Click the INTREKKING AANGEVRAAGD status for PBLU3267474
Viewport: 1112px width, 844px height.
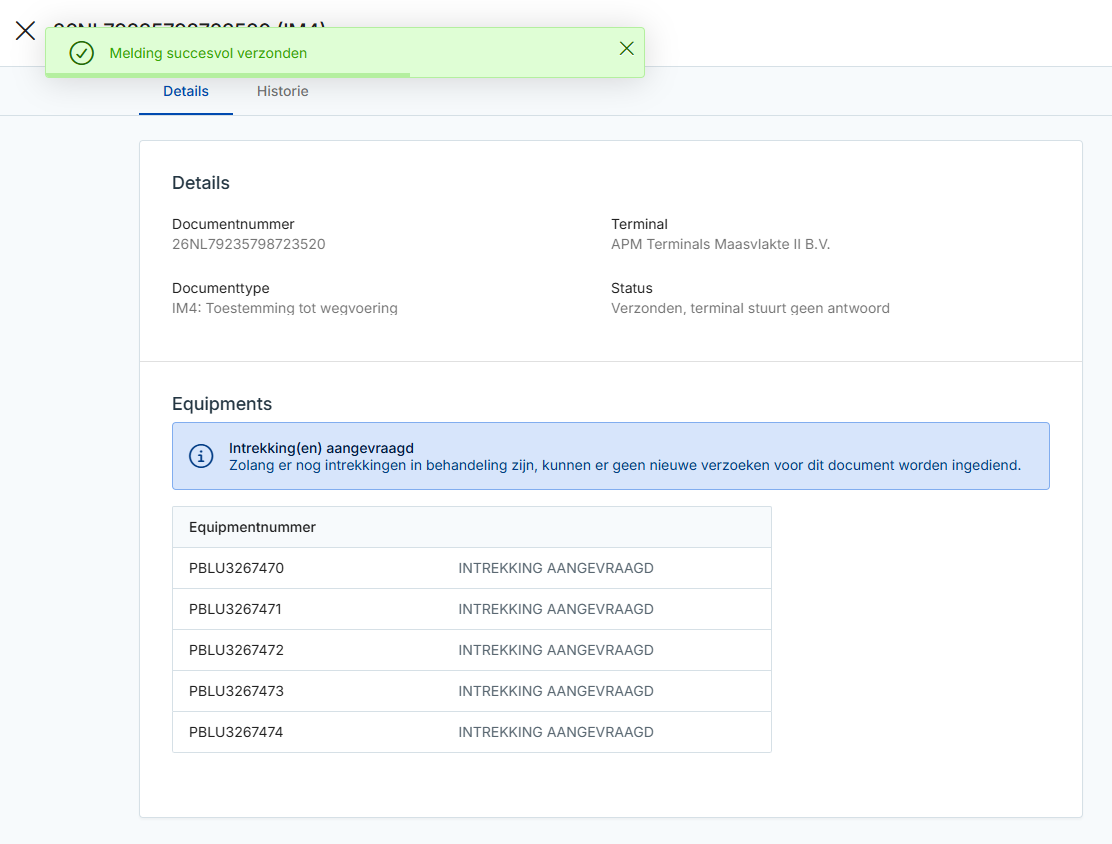[555, 733]
